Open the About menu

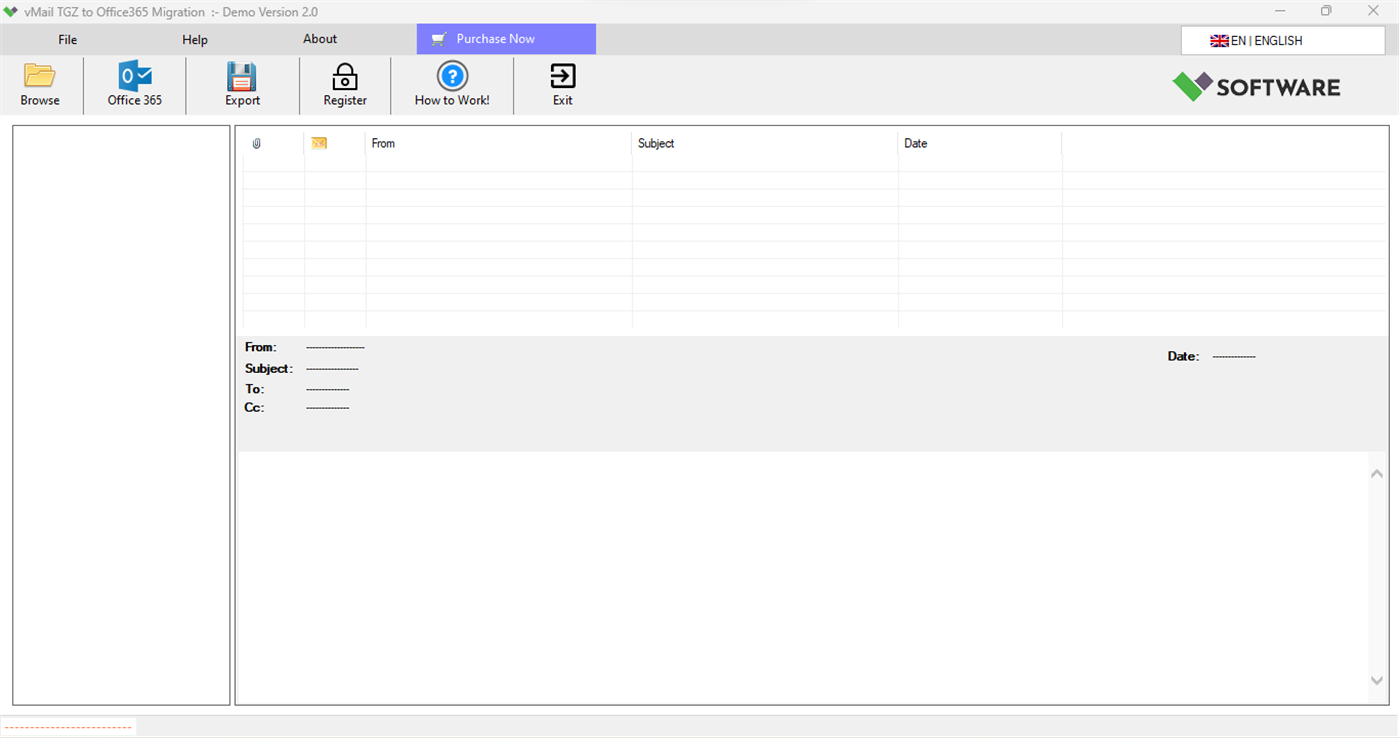click(x=319, y=39)
